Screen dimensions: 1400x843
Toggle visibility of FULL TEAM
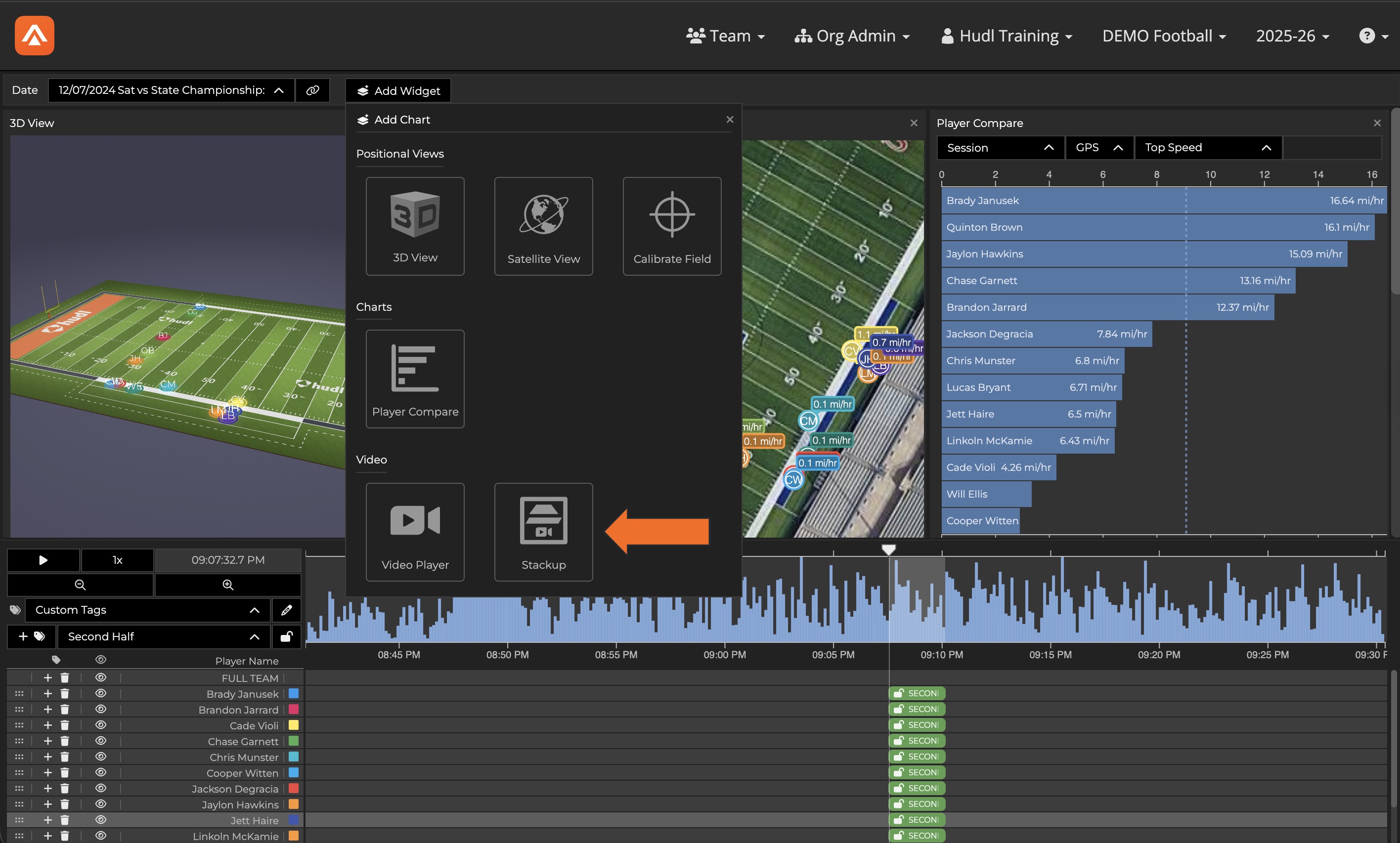click(x=100, y=677)
